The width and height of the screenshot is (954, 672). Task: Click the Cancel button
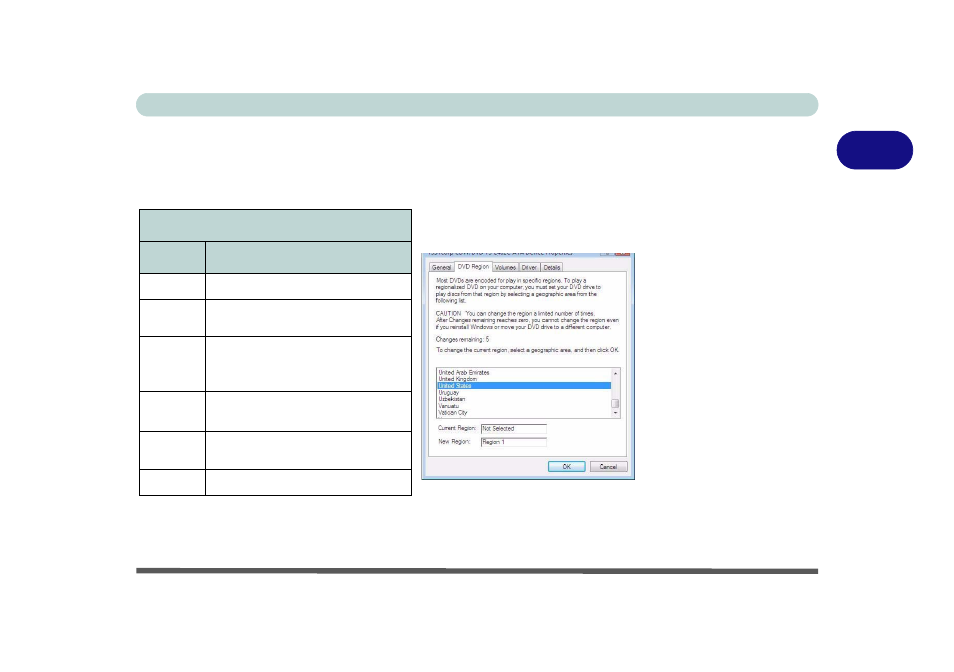(608, 466)
